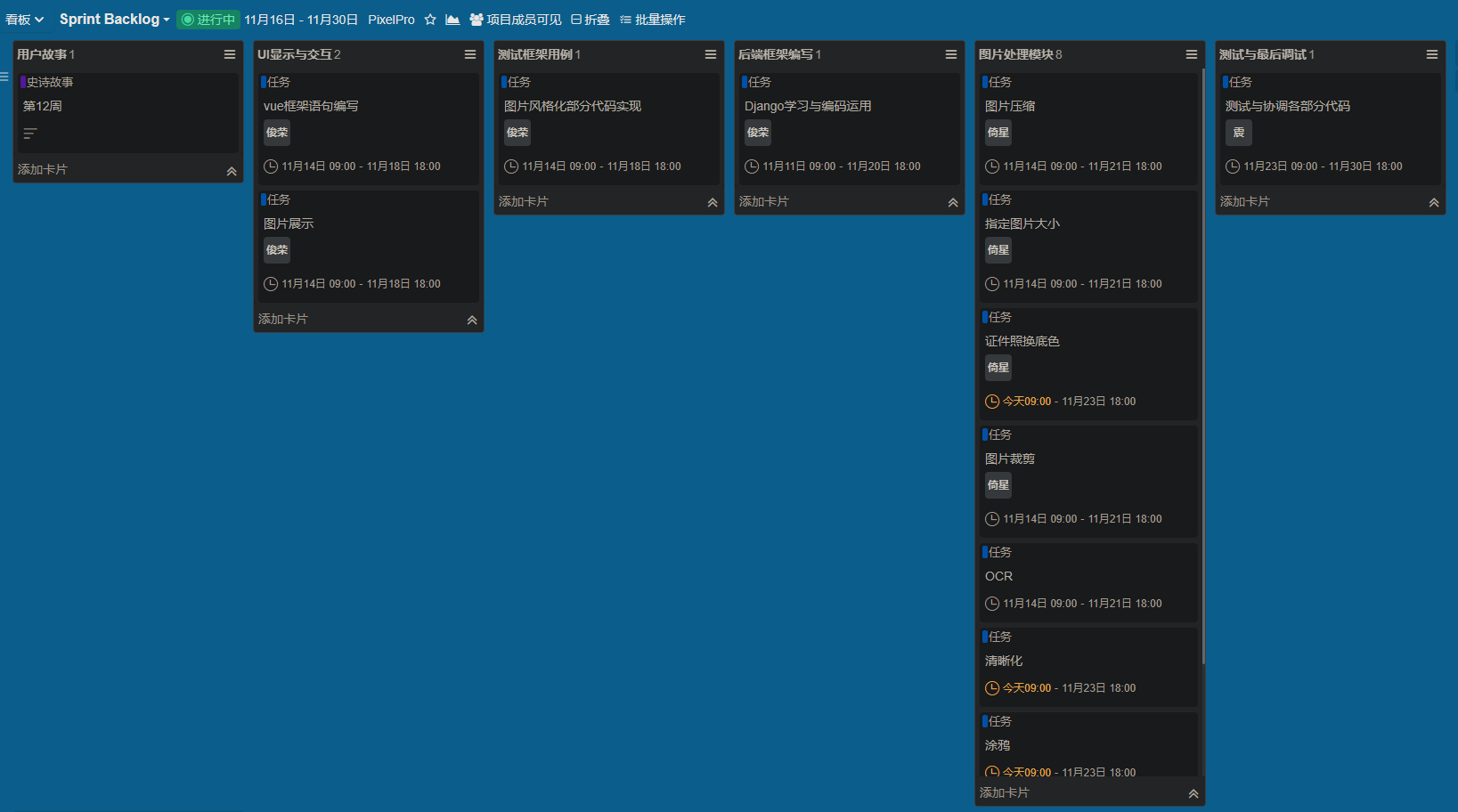Collapse 测试与最后调试 column with double-chevron

click(x=1434, y=203)
